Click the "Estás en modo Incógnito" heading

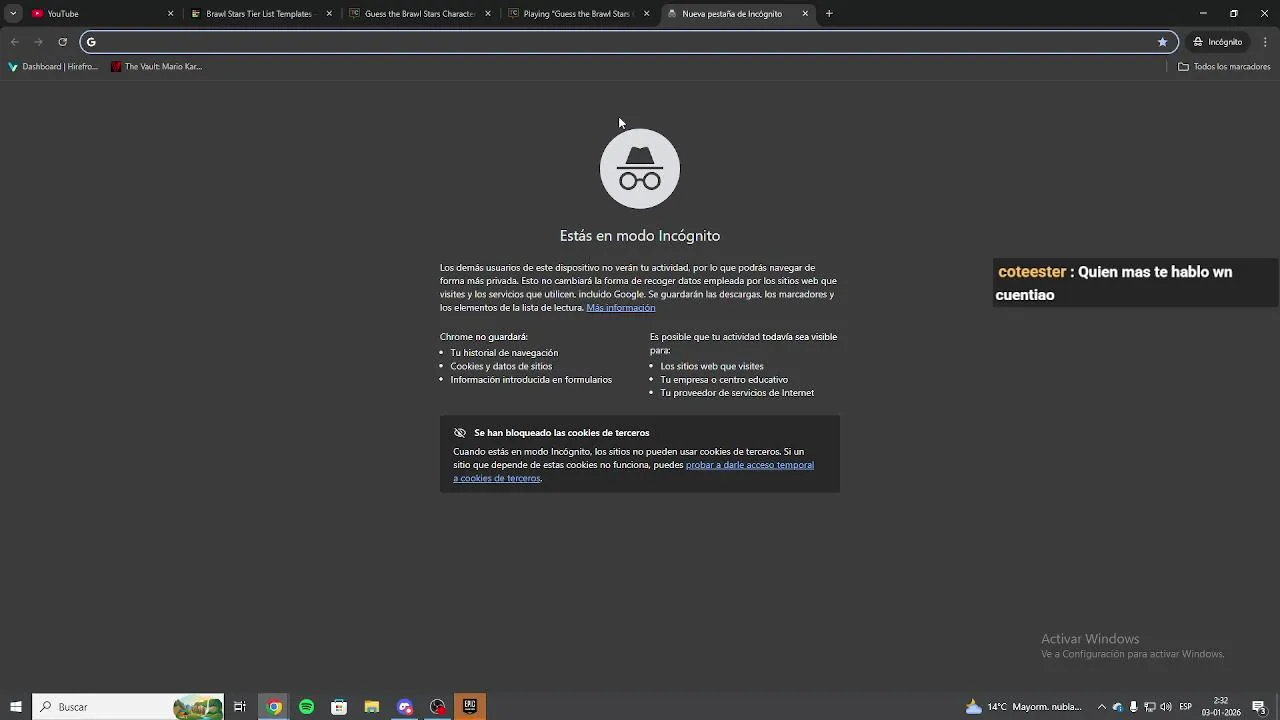[x=640, y=236]
